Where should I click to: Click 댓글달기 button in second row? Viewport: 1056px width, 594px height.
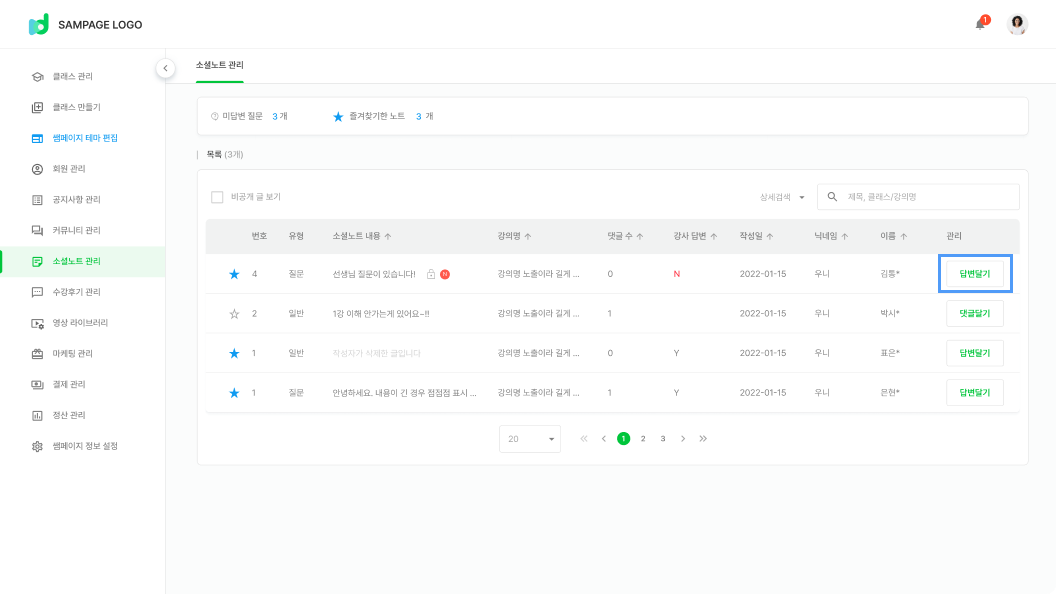(974, 313)
